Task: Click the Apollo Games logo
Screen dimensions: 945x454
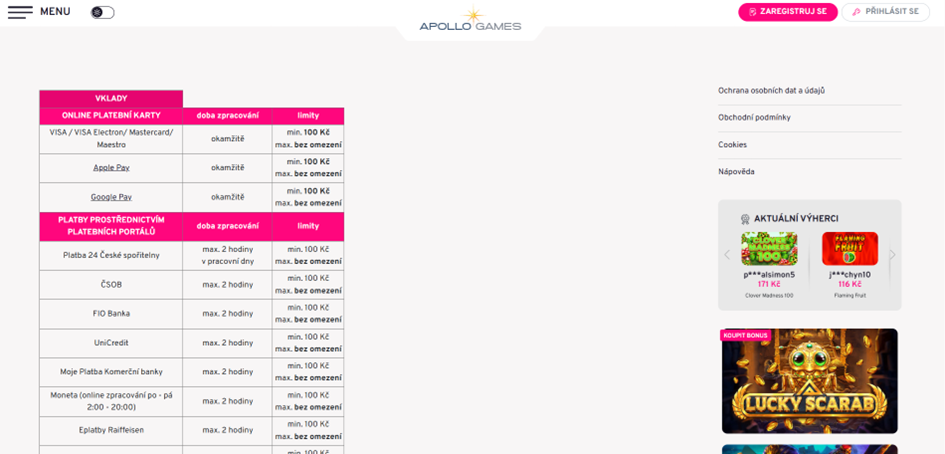Action: tap(470, 20)
